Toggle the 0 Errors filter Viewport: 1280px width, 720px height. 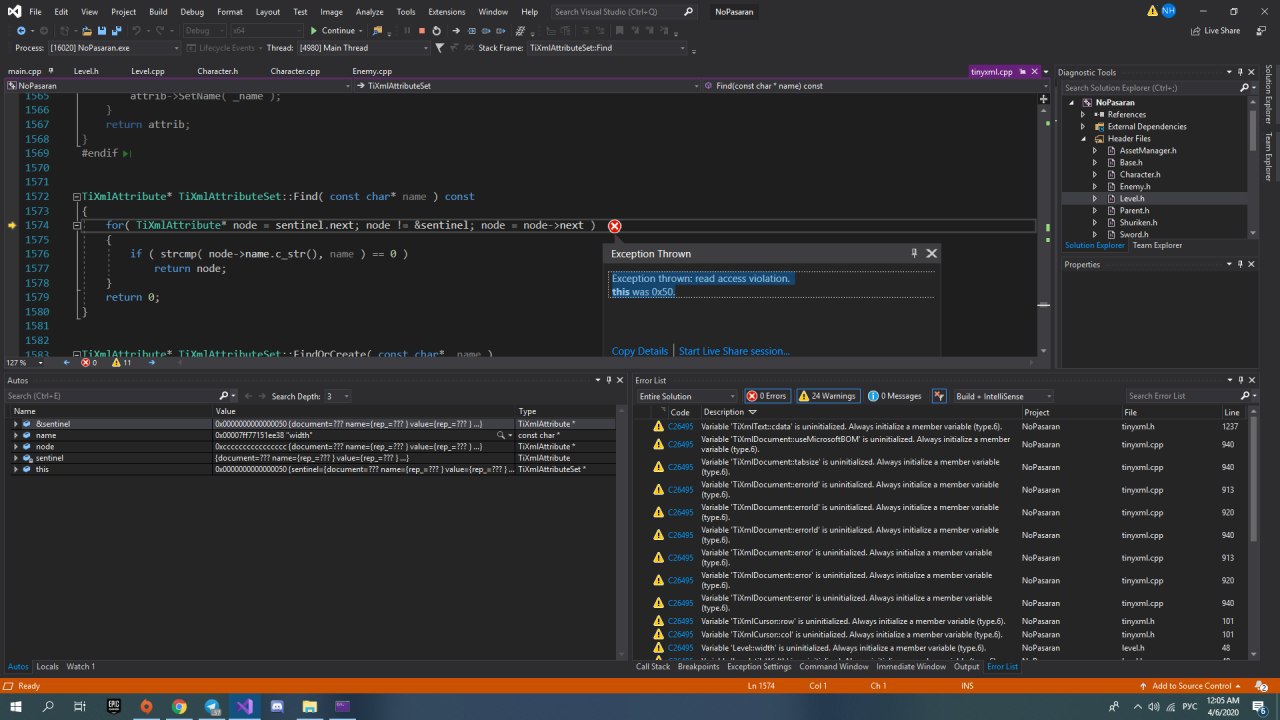(767, 396)
